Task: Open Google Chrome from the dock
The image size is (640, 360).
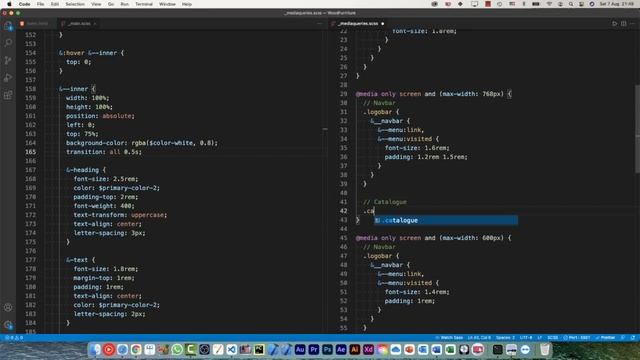Action: 136,349
